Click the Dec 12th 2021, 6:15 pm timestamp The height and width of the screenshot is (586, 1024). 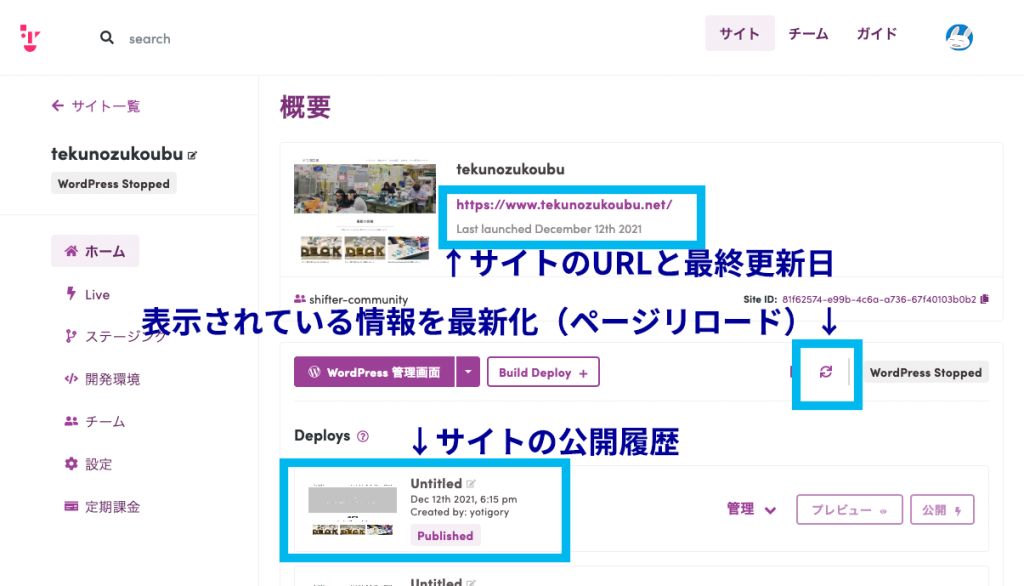click(x=464, y=499)
